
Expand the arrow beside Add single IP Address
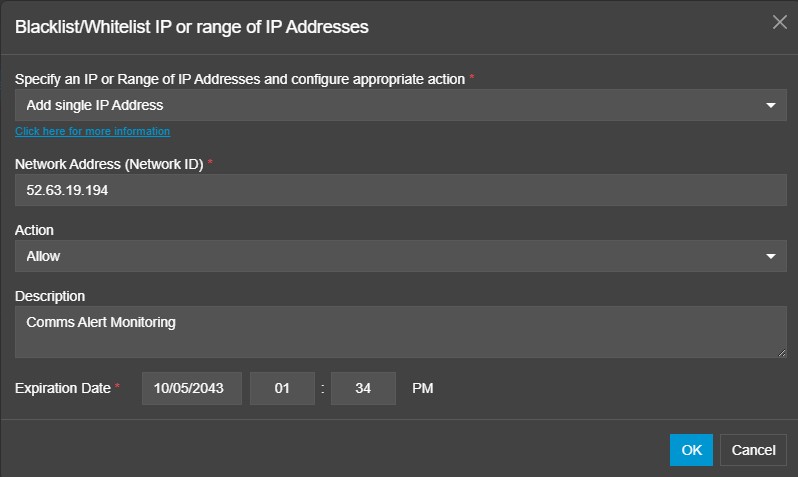771,105
